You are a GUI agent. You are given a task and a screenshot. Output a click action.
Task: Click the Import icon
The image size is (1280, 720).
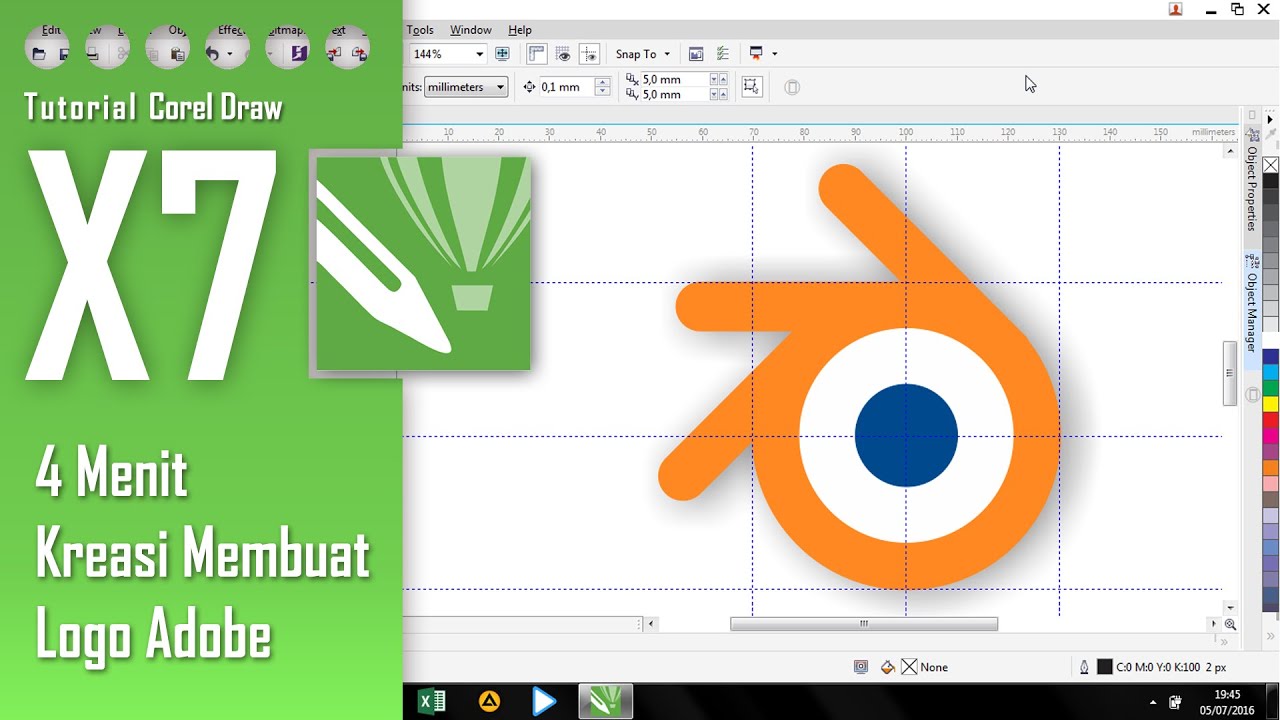[x=334, y=54]
